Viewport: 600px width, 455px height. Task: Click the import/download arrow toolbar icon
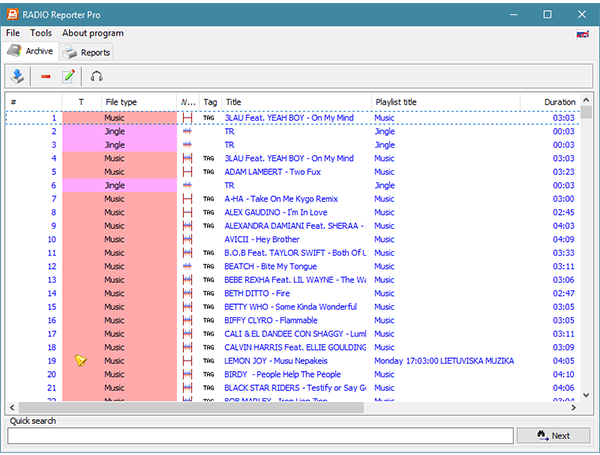coord(17,77)
